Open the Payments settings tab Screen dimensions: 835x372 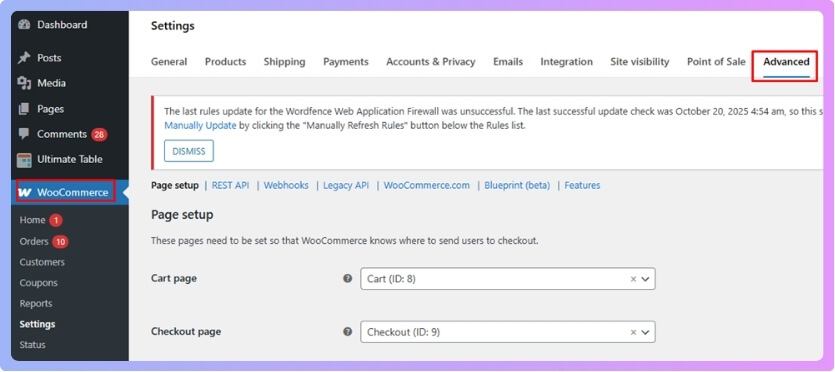pyautogui.click(x=346, y=62)
